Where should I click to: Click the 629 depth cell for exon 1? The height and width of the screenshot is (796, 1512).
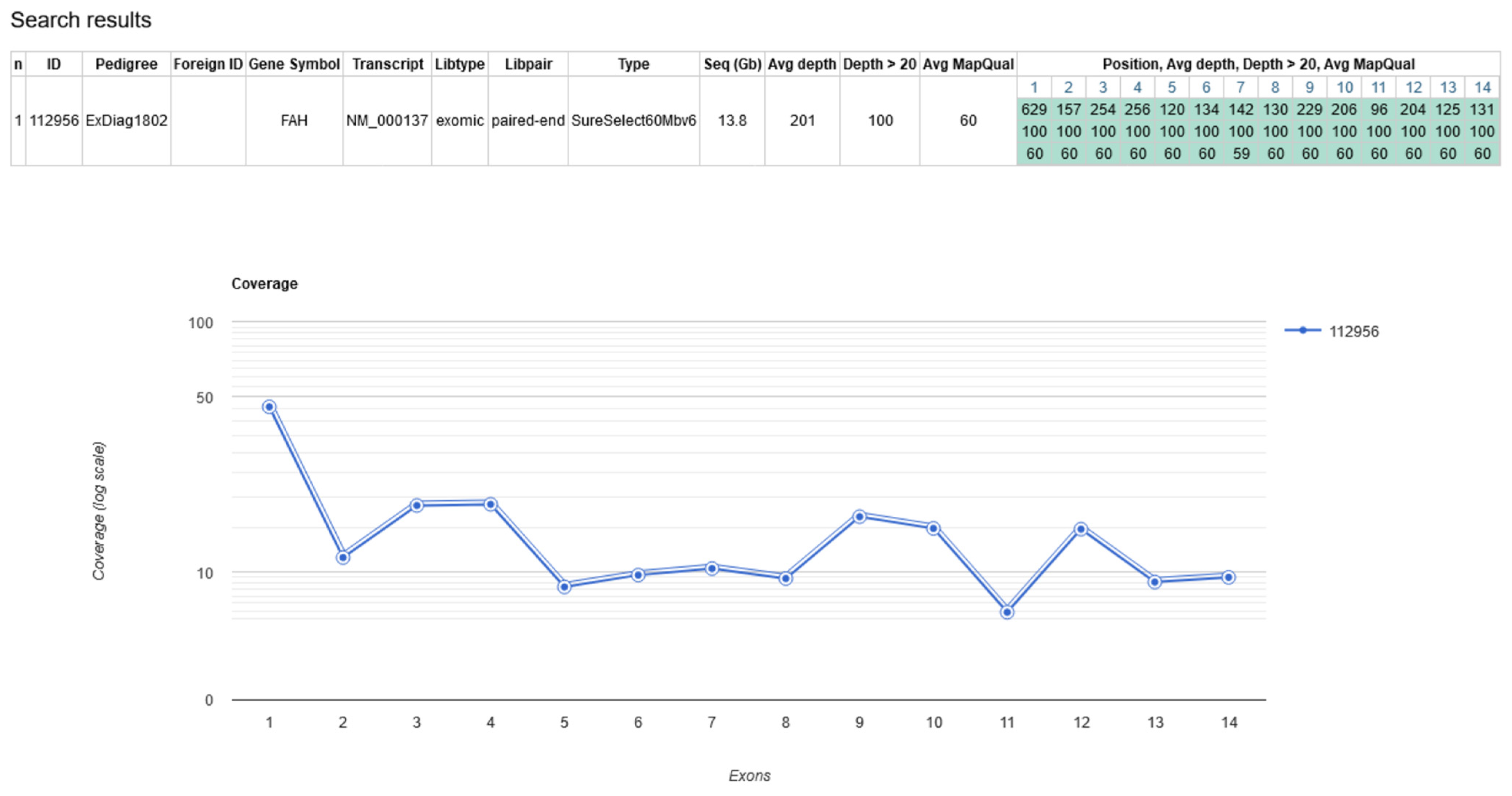pos(1034,110)
